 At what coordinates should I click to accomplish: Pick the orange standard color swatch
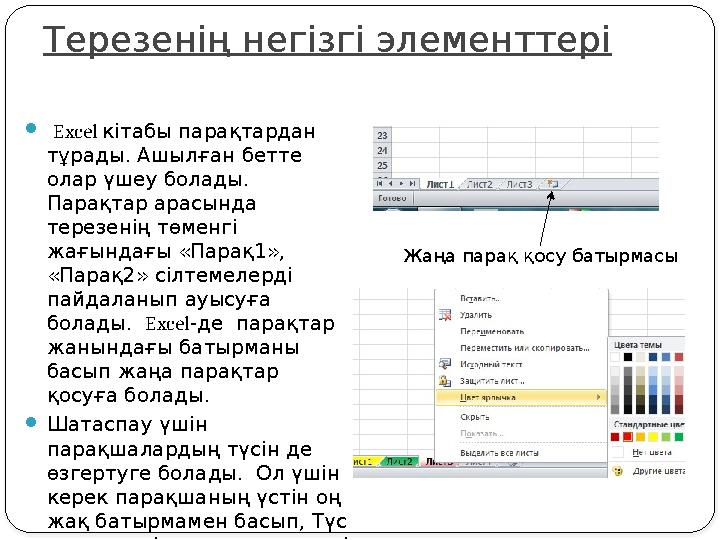click(640, 437)
